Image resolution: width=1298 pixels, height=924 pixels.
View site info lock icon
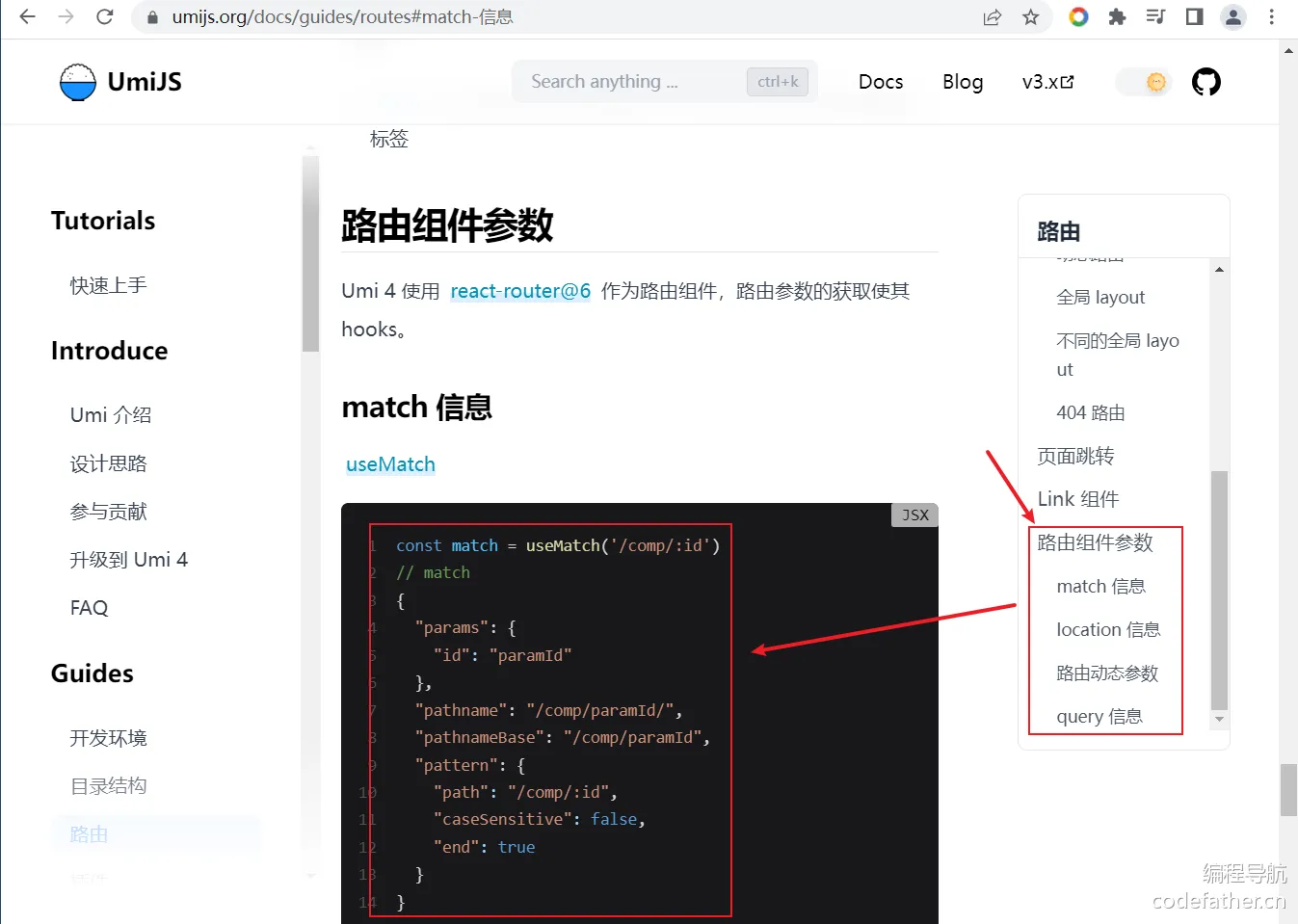pyautogui.click(x=152, y=17)
